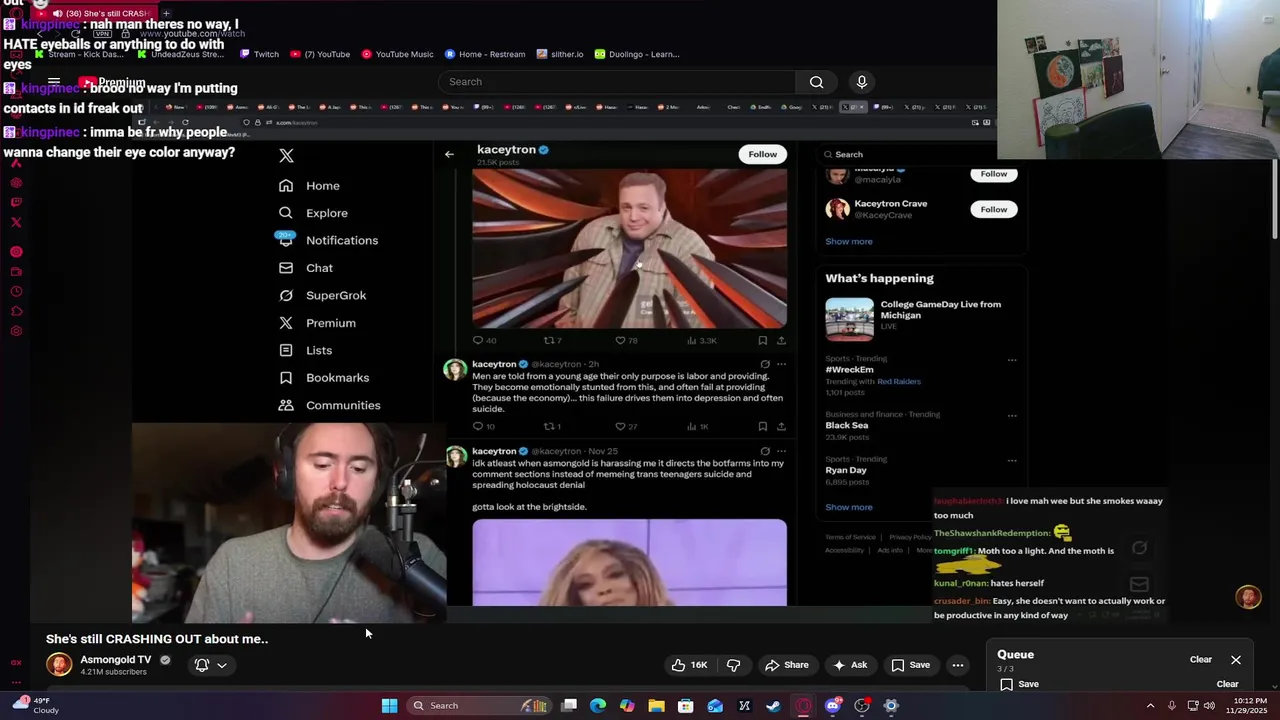1280x720 pixels.
Task: Open the Duolingo bookmark
Action: tap(636, 54)
